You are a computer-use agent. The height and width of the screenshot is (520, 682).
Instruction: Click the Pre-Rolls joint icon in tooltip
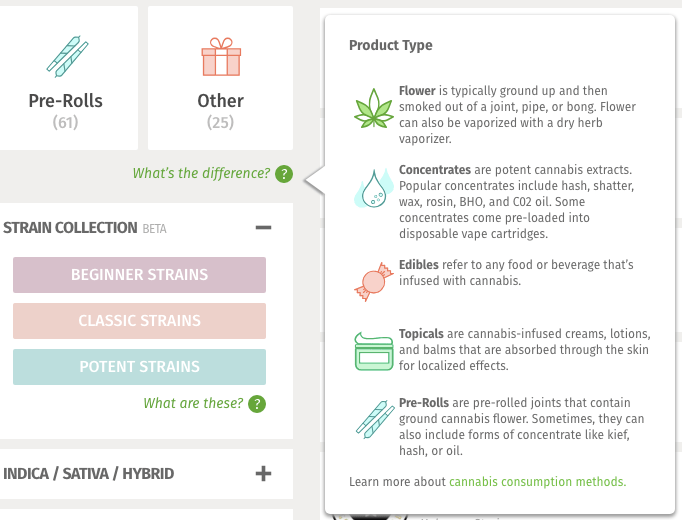click(x=374, y=417)
